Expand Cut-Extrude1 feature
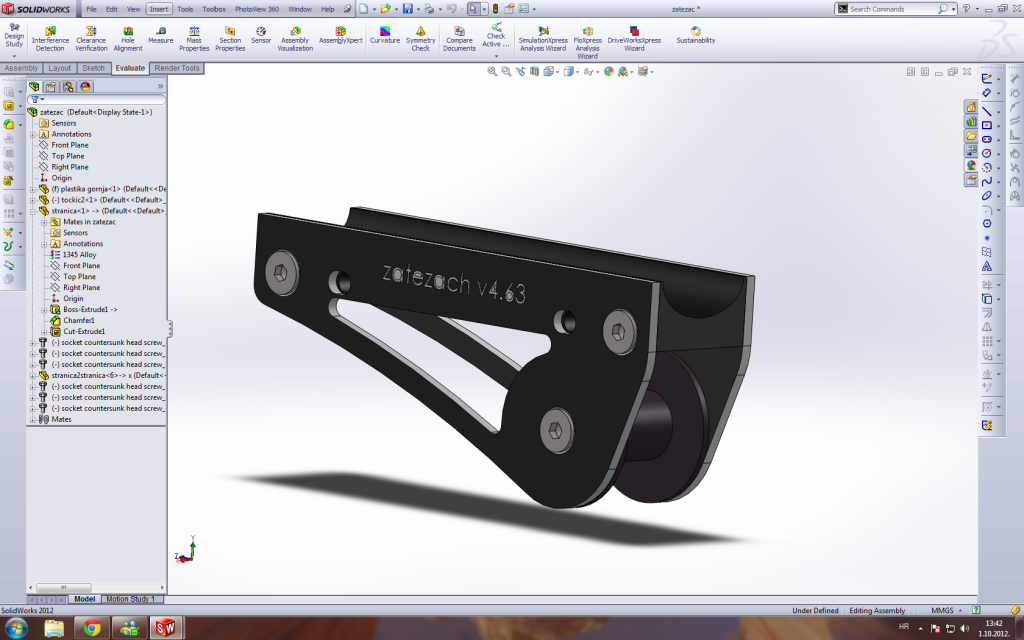Image resolution: width=1024 pixels, height=640 pixels. point(44,332)
